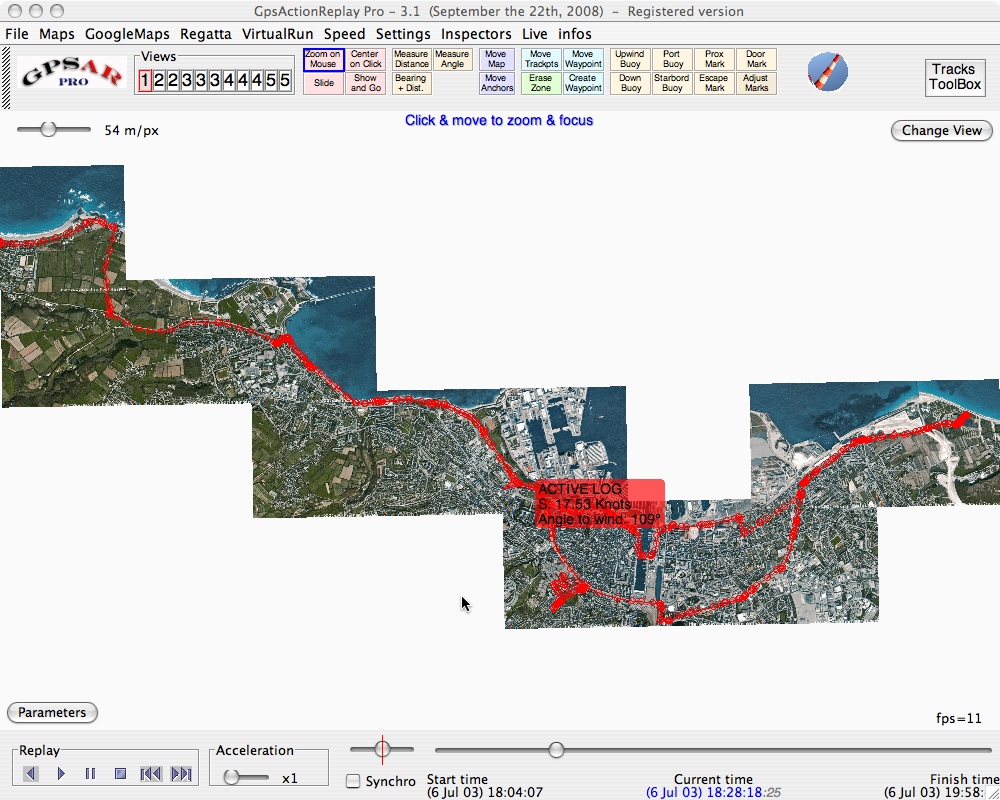Click the '54 m/px' scale readout
The height and width of the screenshot is (800, 1000).
pyautogui.click(x=131, y=130)
